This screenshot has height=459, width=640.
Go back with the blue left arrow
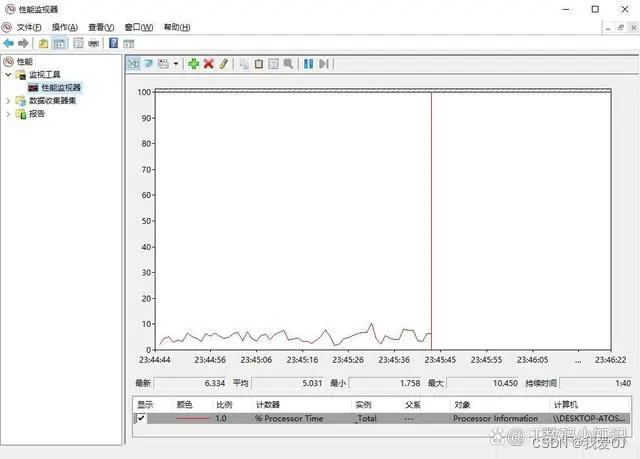click(x=8, y=43)
